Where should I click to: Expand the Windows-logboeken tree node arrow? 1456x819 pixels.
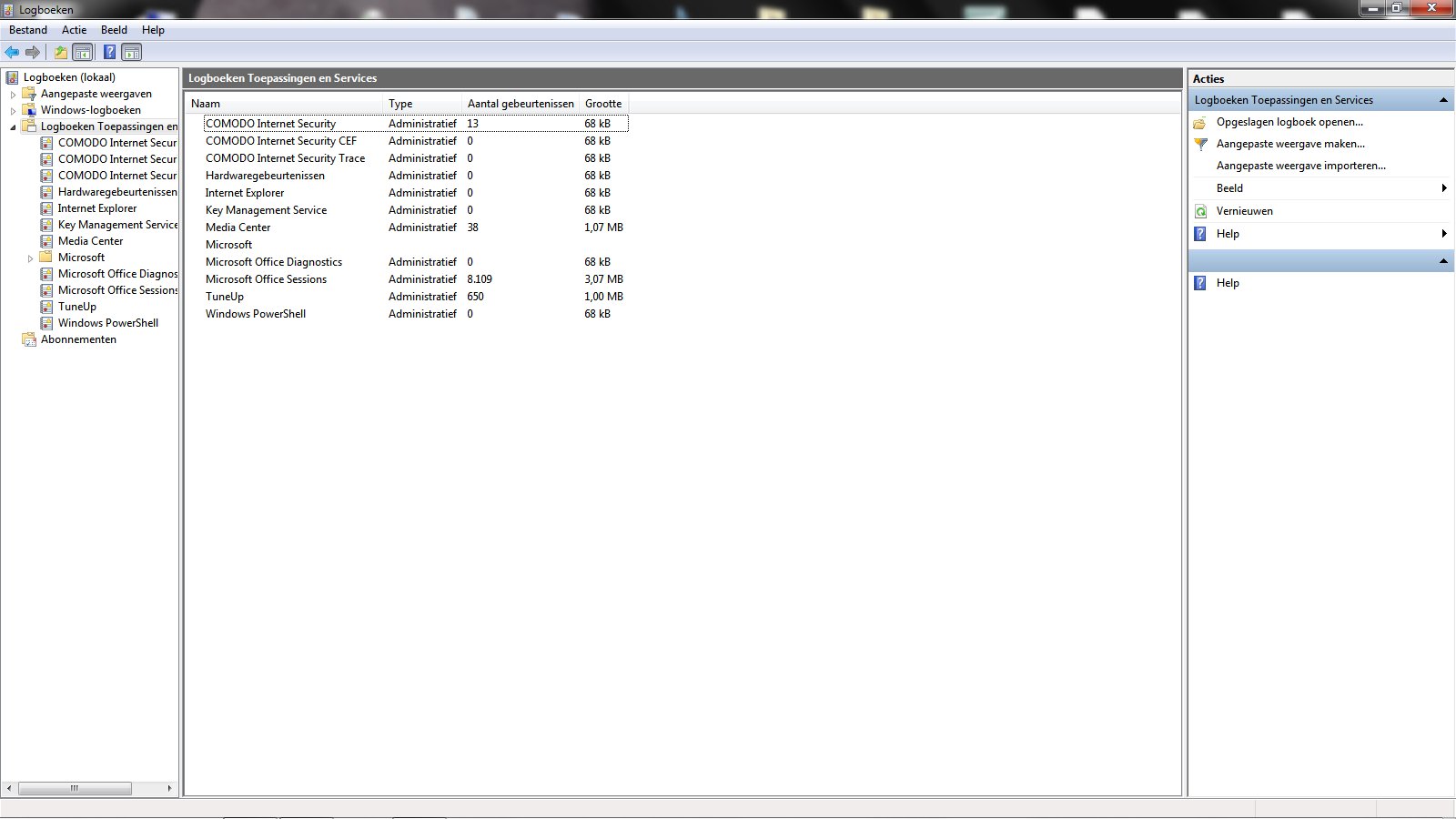click(x=13, y=111)
